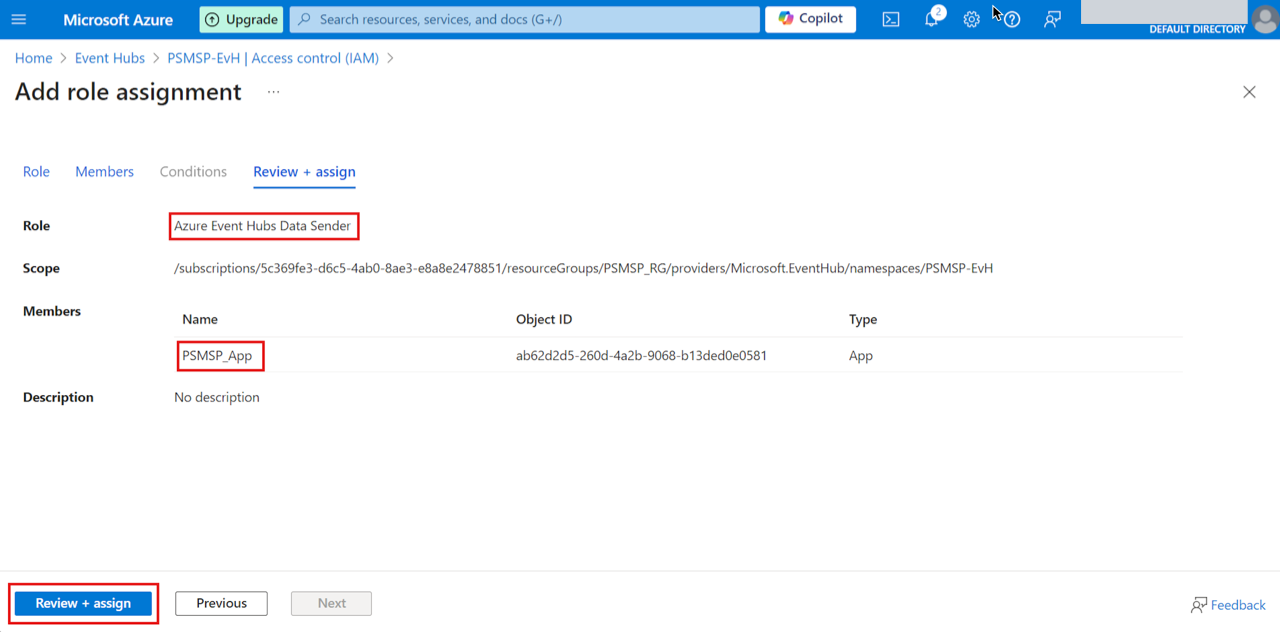Switch to the Role tab
Screen dimensions: 1280x632
point(36,172)
